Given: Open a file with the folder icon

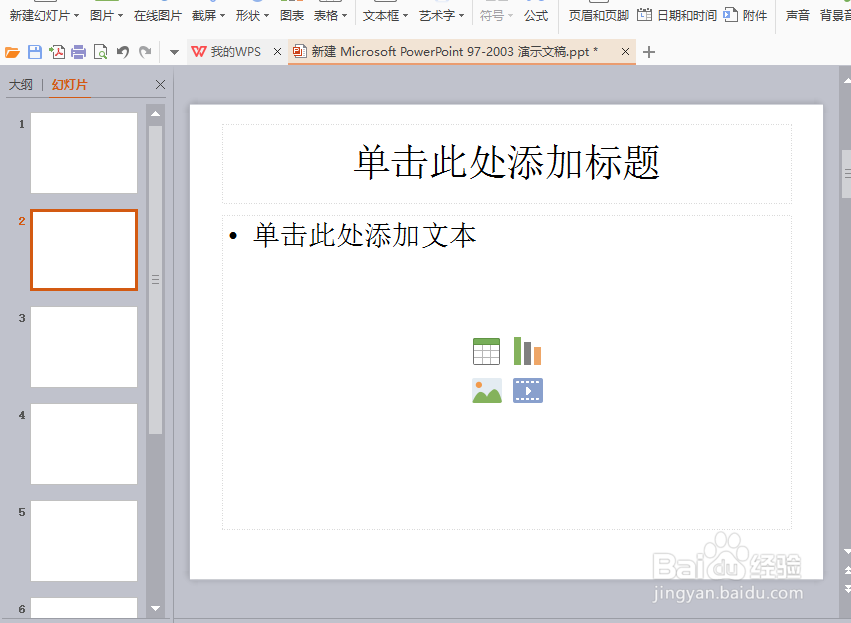Looking at the screenshot, I should (x=12, y=52).
